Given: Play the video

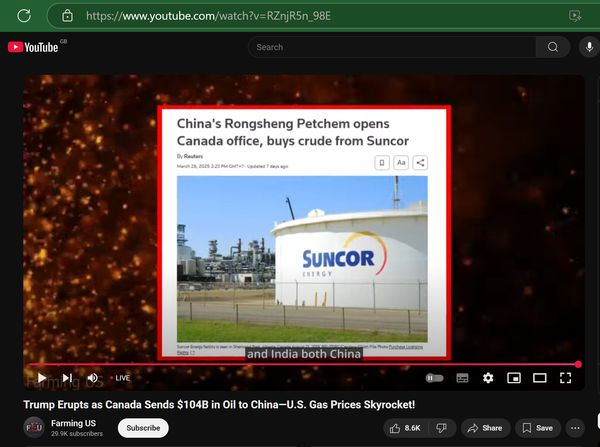Looking at the screenshot, I should (x=42, y=378).
